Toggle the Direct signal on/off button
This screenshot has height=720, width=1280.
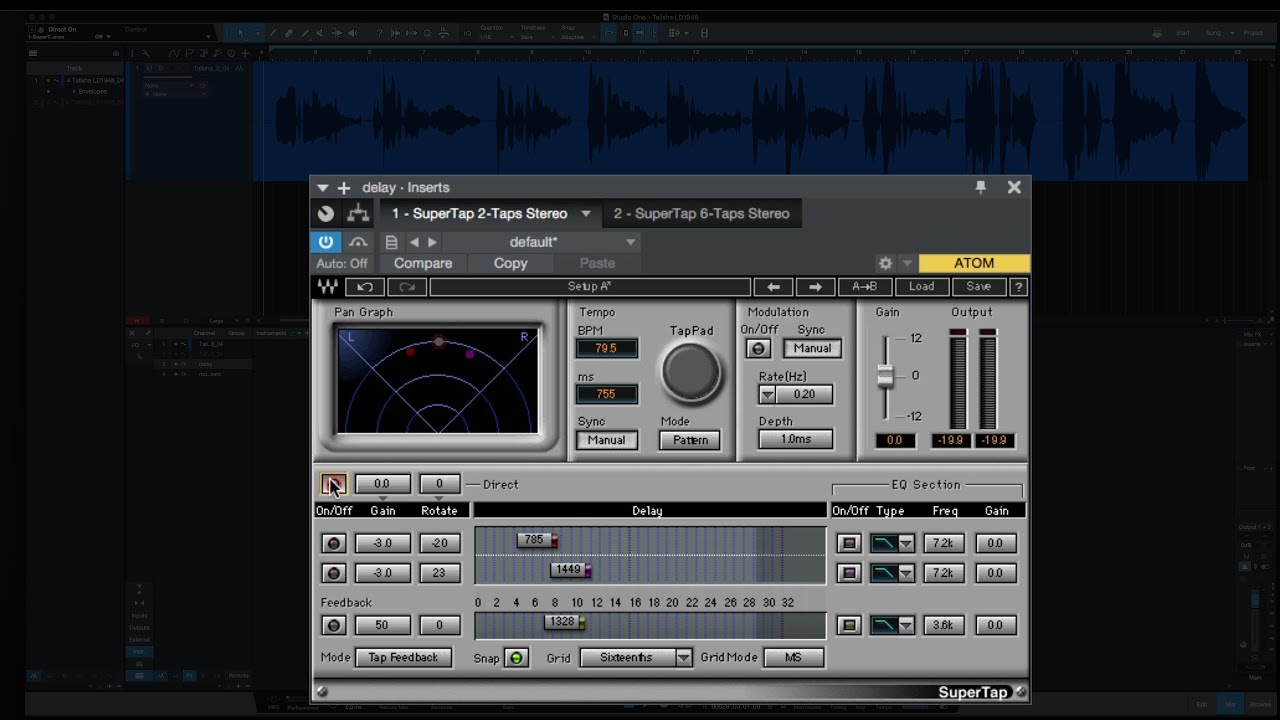[333, 484]
